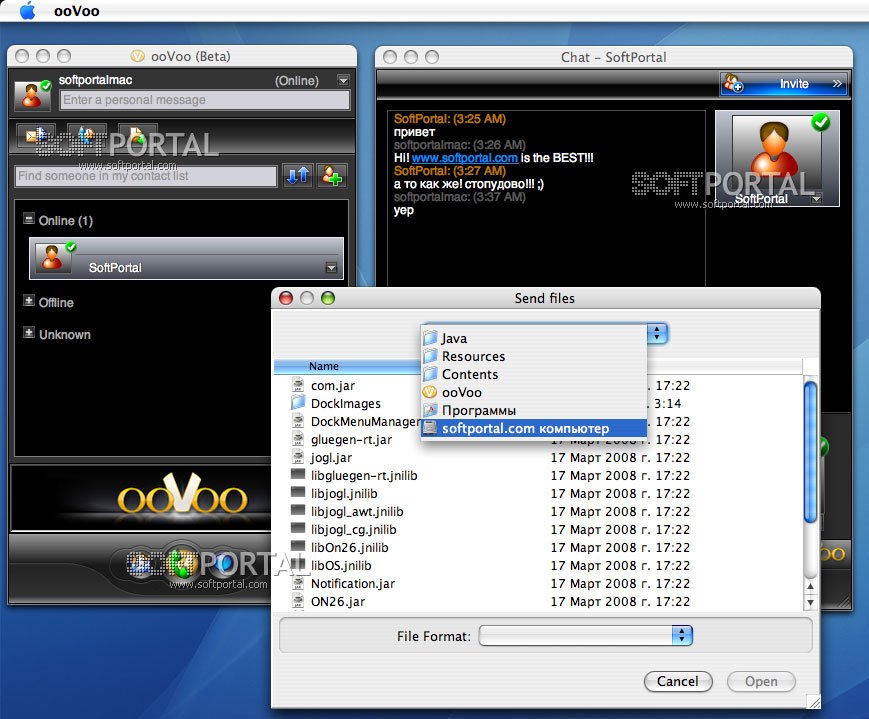Image resolution: width=869 pixels, height=719 pixels.
Task: Open the online status dropdown arrow
Action: [344, 80]
